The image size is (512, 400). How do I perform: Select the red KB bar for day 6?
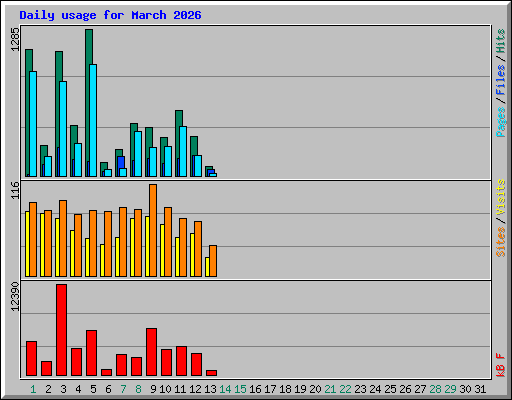point(106,372)
